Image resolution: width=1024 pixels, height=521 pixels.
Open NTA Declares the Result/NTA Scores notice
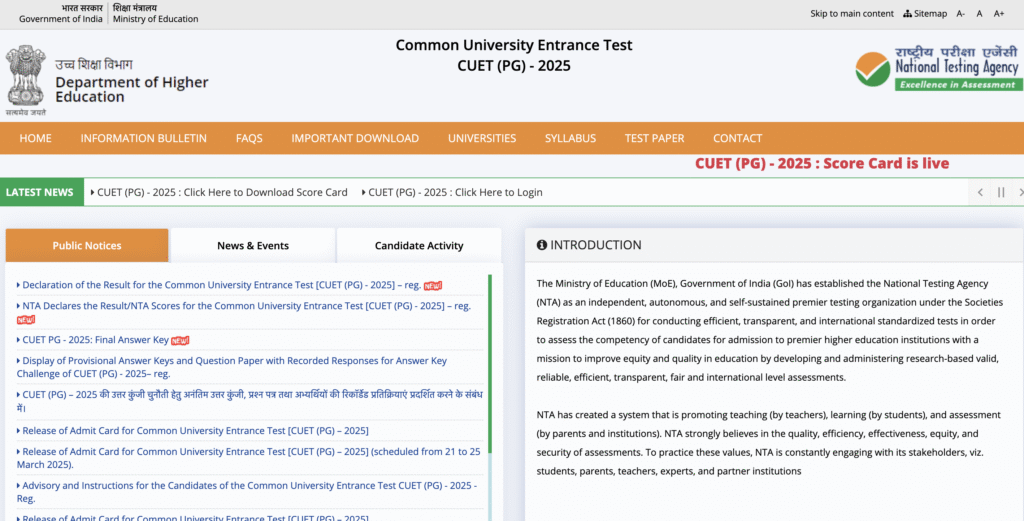246,306
